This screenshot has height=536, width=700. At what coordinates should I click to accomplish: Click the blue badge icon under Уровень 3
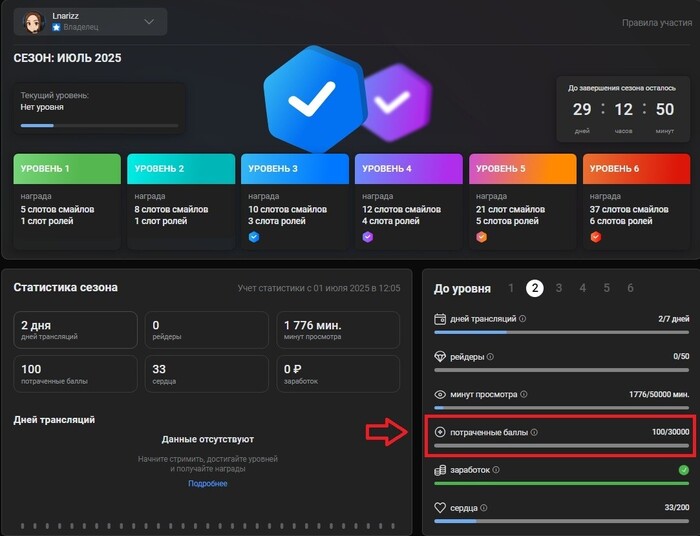click(x=254, y=237)
